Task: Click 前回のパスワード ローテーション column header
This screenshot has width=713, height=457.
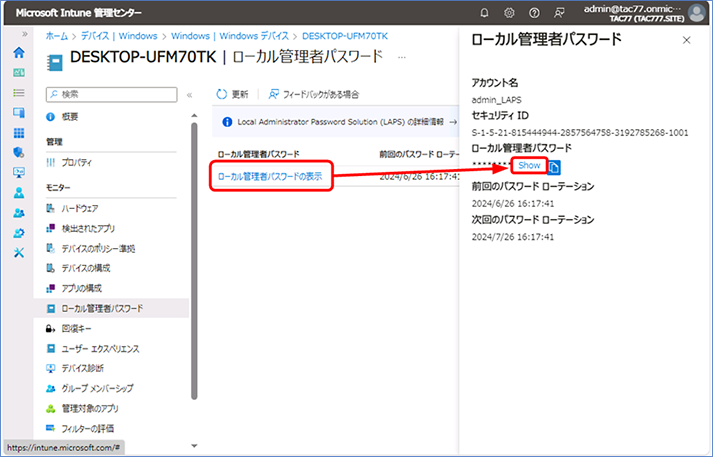Action: pyautogui.click(x=419, y=154)
